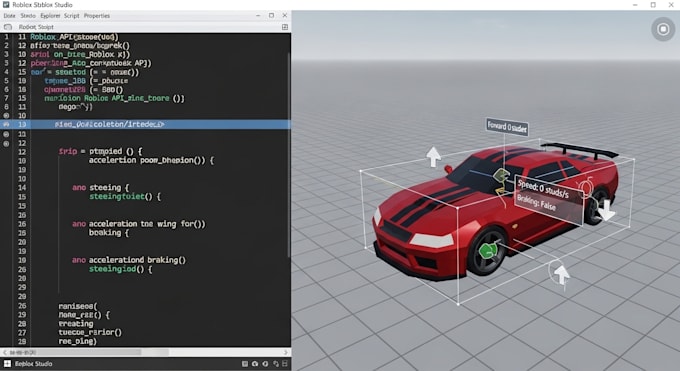Select the rotation ring handle near the rear wheel
Viewport: 680px width, 371px height.
[x=586, y=187]
